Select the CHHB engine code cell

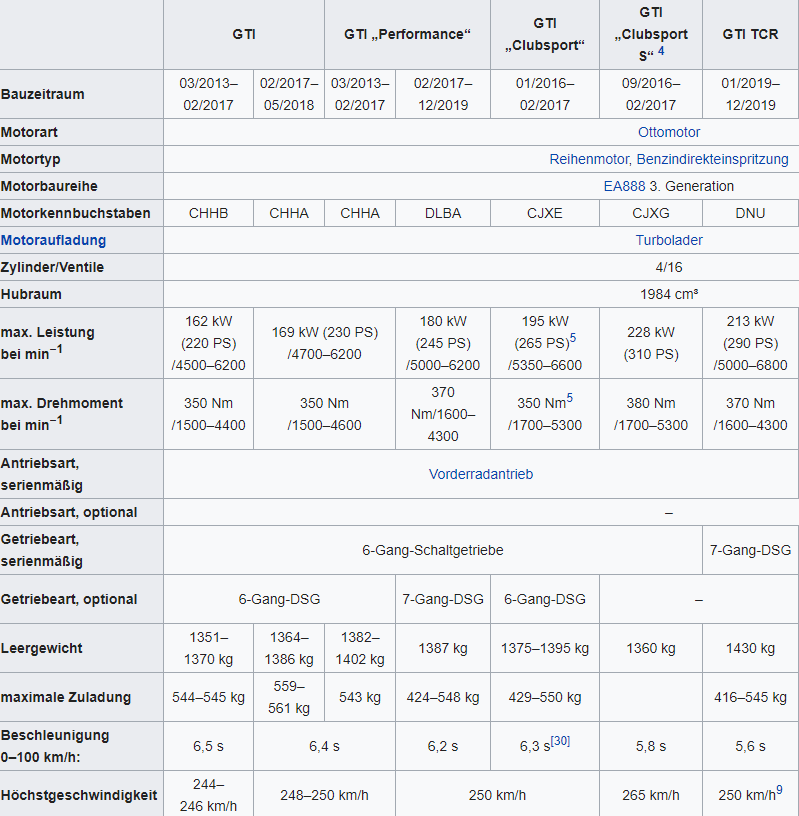point(208,213)
